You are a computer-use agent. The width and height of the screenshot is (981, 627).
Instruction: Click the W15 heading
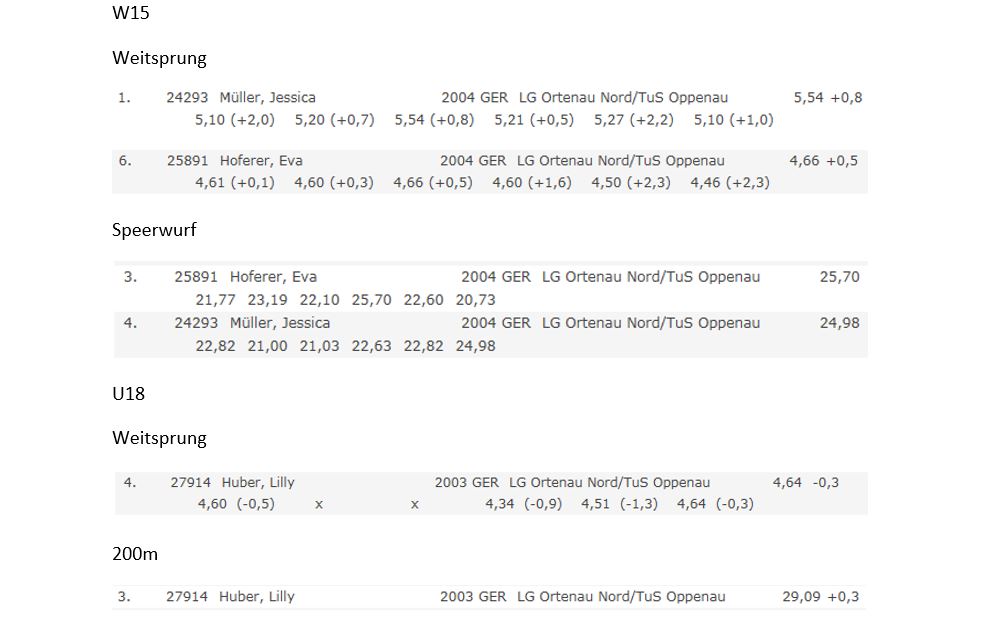tap(131, 13)
